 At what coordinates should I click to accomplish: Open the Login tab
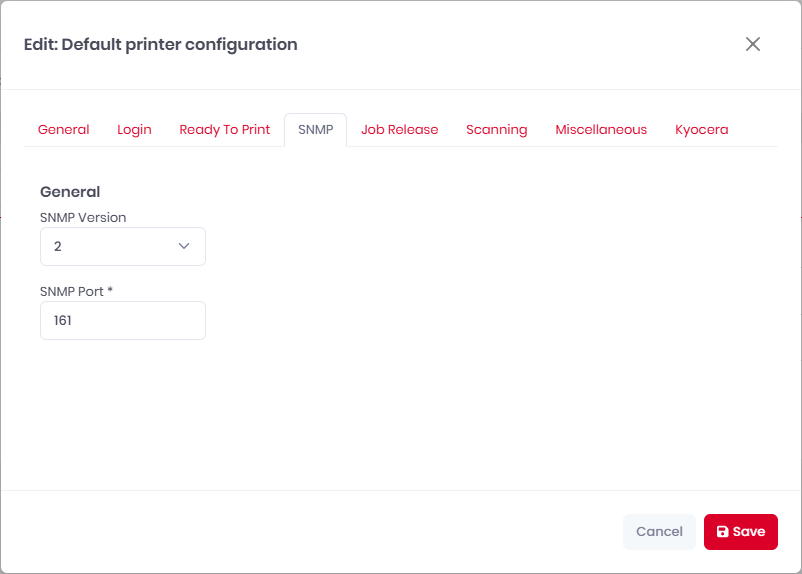coord(134,130)
